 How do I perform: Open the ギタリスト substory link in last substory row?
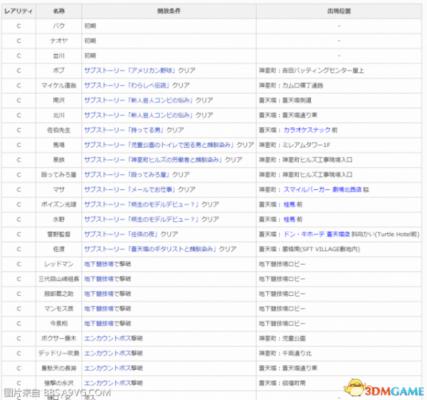[160, 249]
